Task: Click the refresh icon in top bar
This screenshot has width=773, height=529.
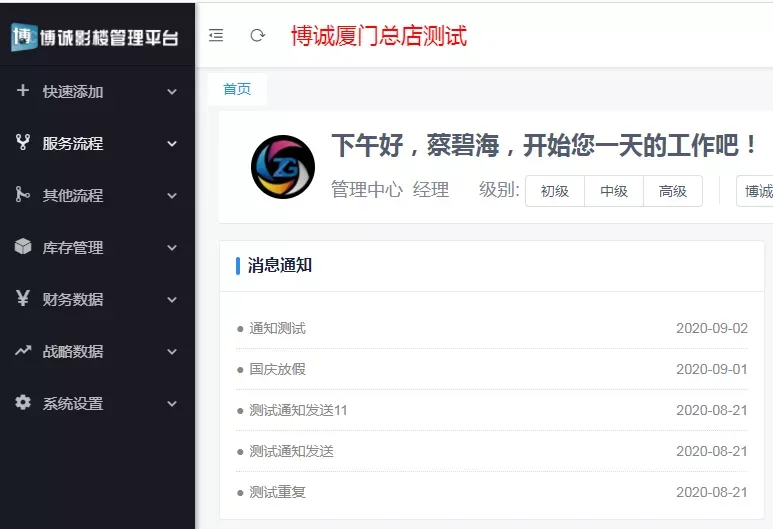Action: (258, 36)
